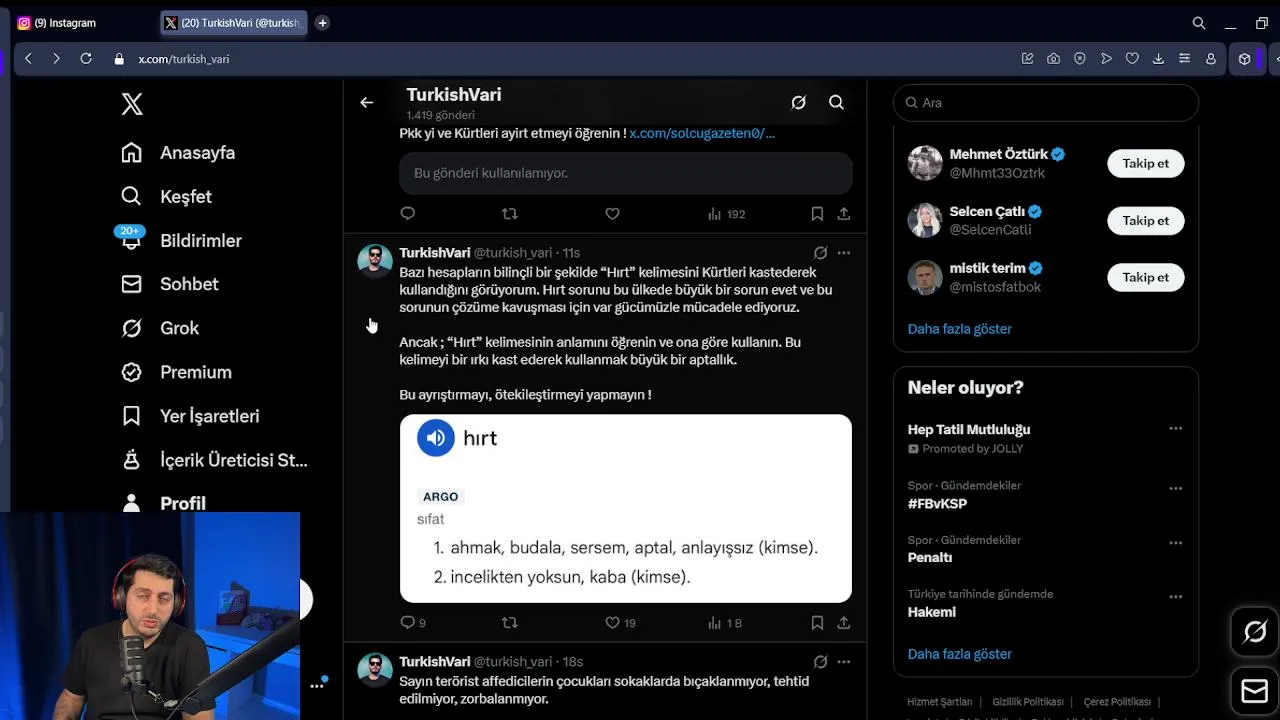Screen dimensions: 1280x720
Task: Click browser heart bookmark icon
Action: pyautogui.click(x=1132, y=59)
